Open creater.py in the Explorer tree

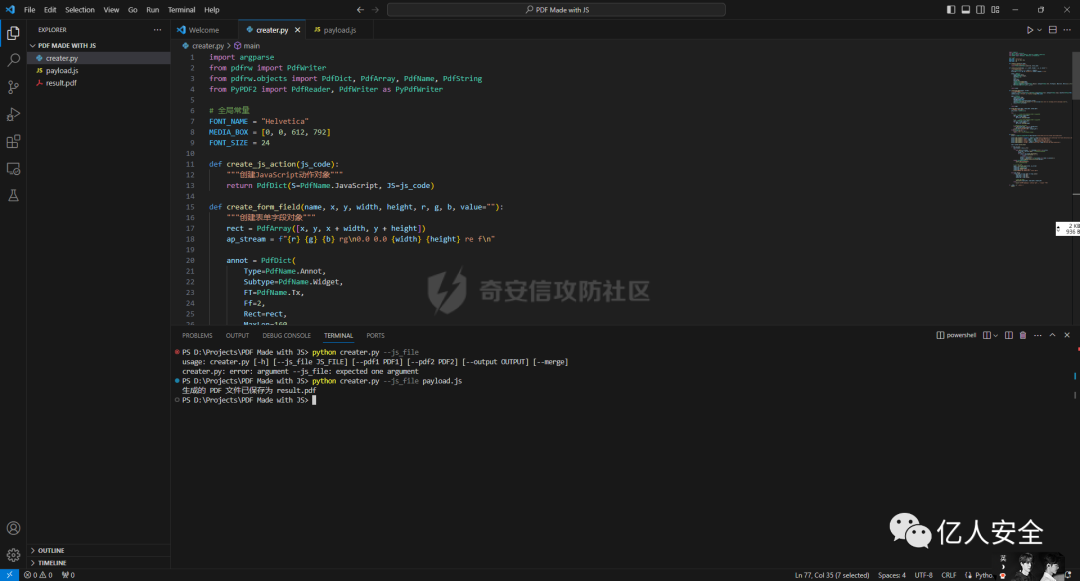pos(98,59)
